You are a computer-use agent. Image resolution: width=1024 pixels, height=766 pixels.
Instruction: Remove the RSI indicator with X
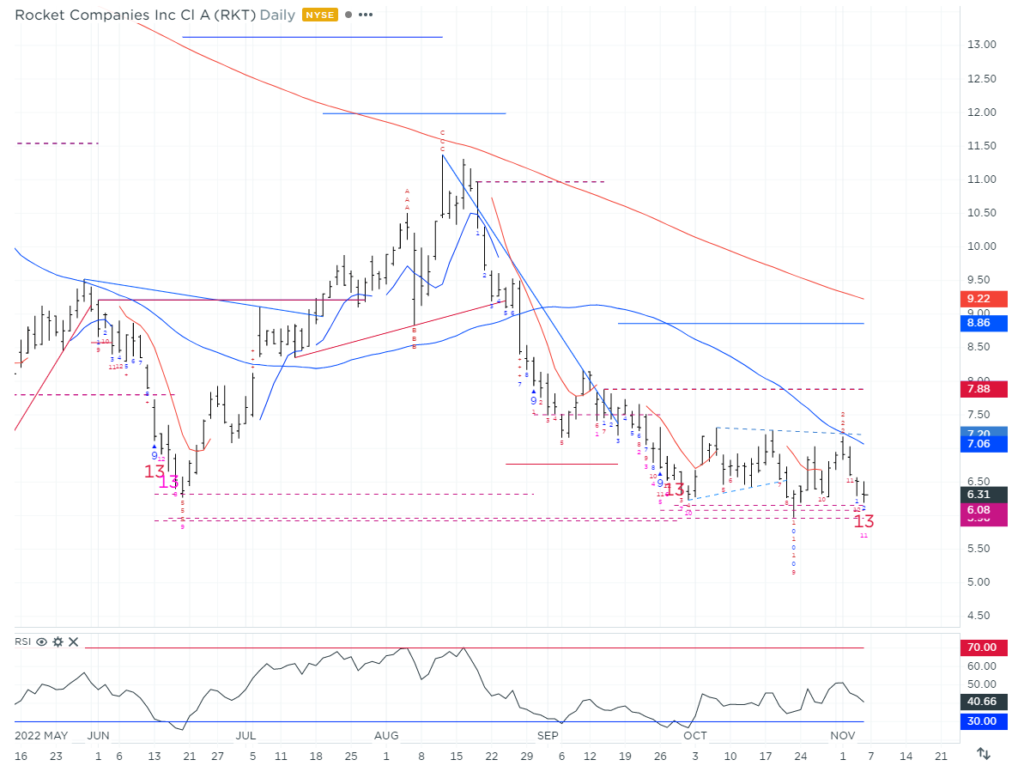tap(73, 642)
